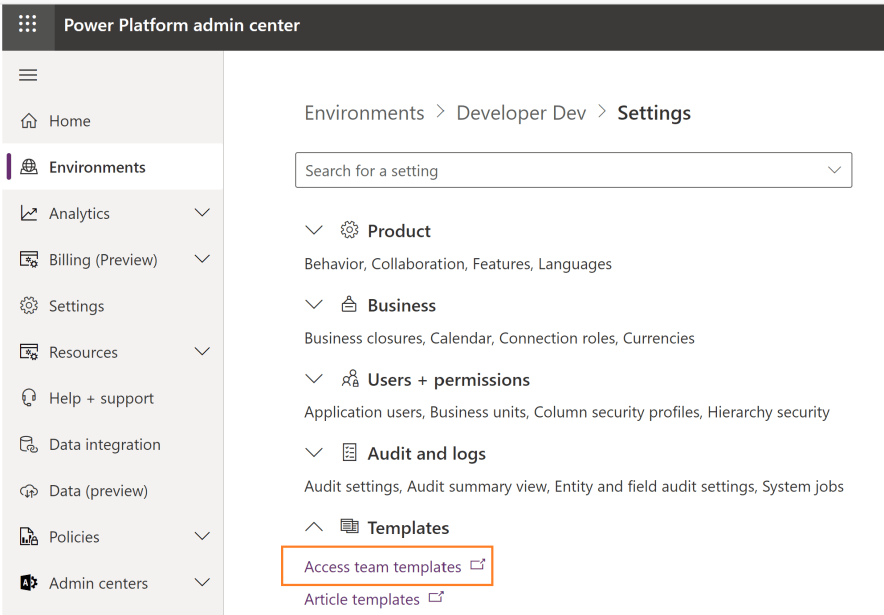
Task: Click the Home house icon
Action: [x=29, y=121]
